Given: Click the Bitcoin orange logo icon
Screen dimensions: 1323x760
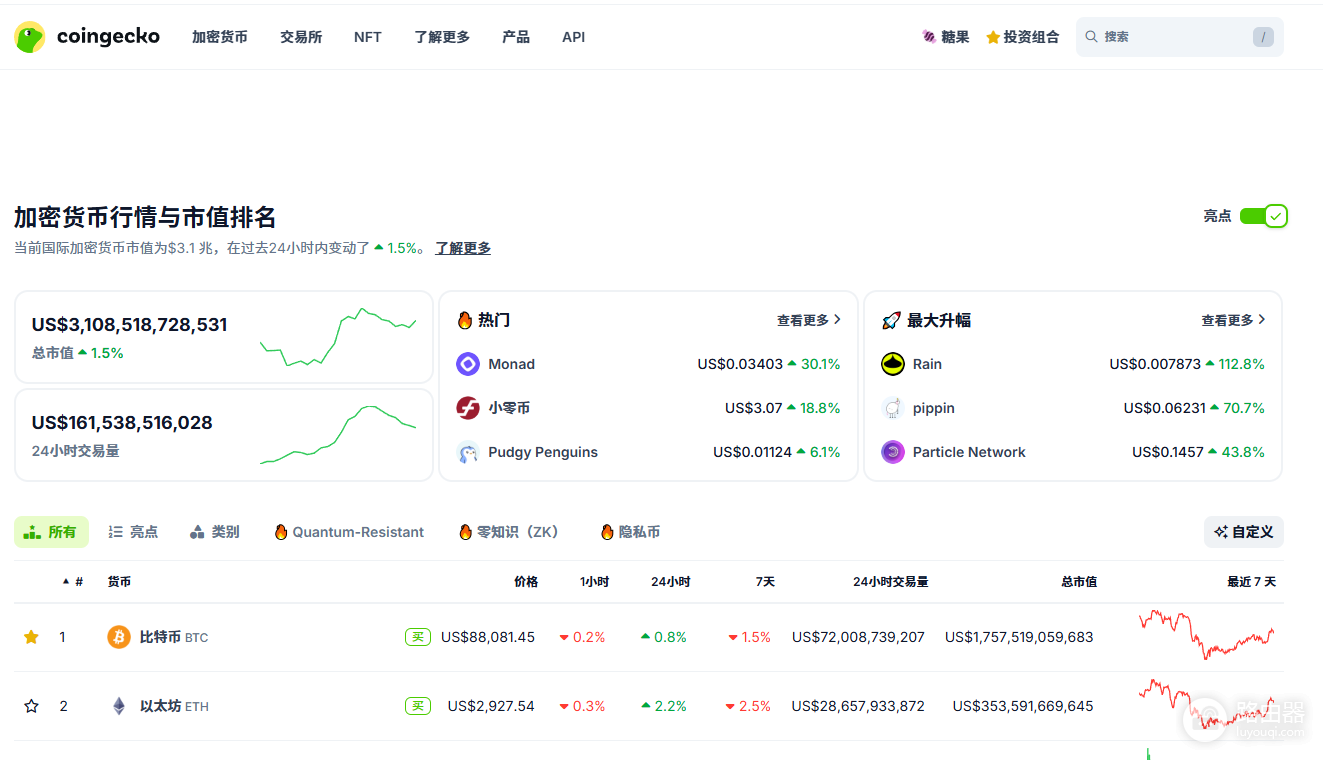Looking at the screenshot, I should point(119,637).
